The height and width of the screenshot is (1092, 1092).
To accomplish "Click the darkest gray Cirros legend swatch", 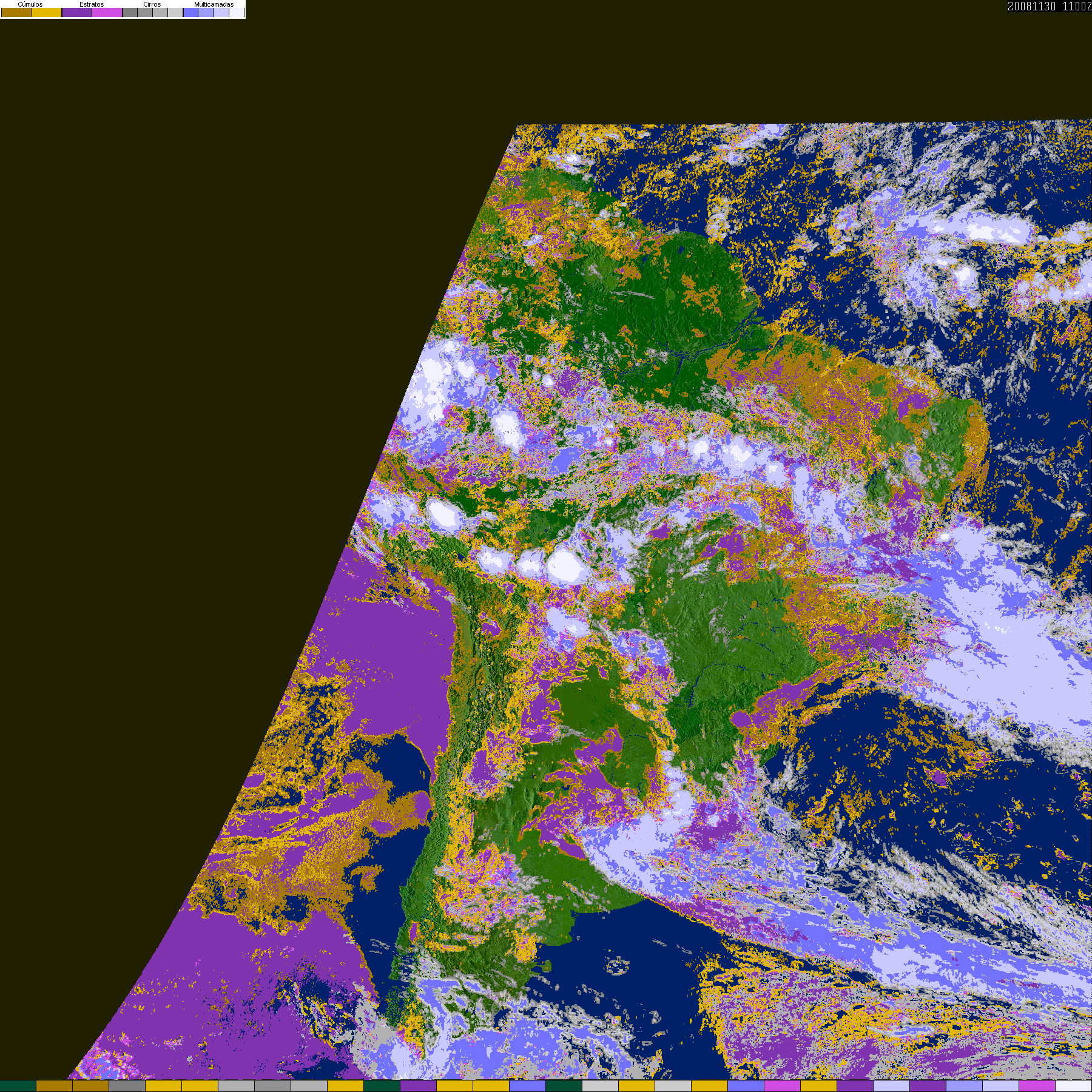I will 130,12.
